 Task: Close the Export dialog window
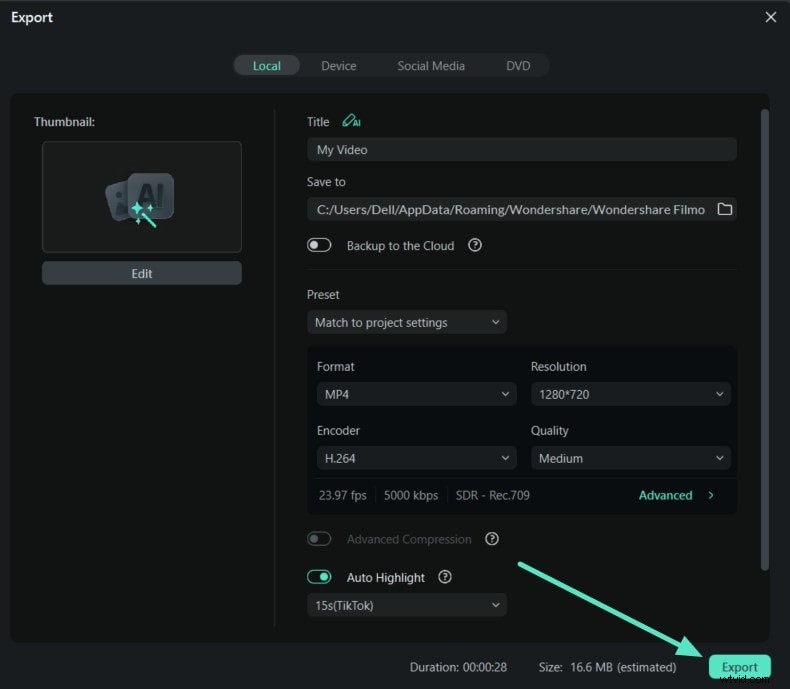(770, 17)
